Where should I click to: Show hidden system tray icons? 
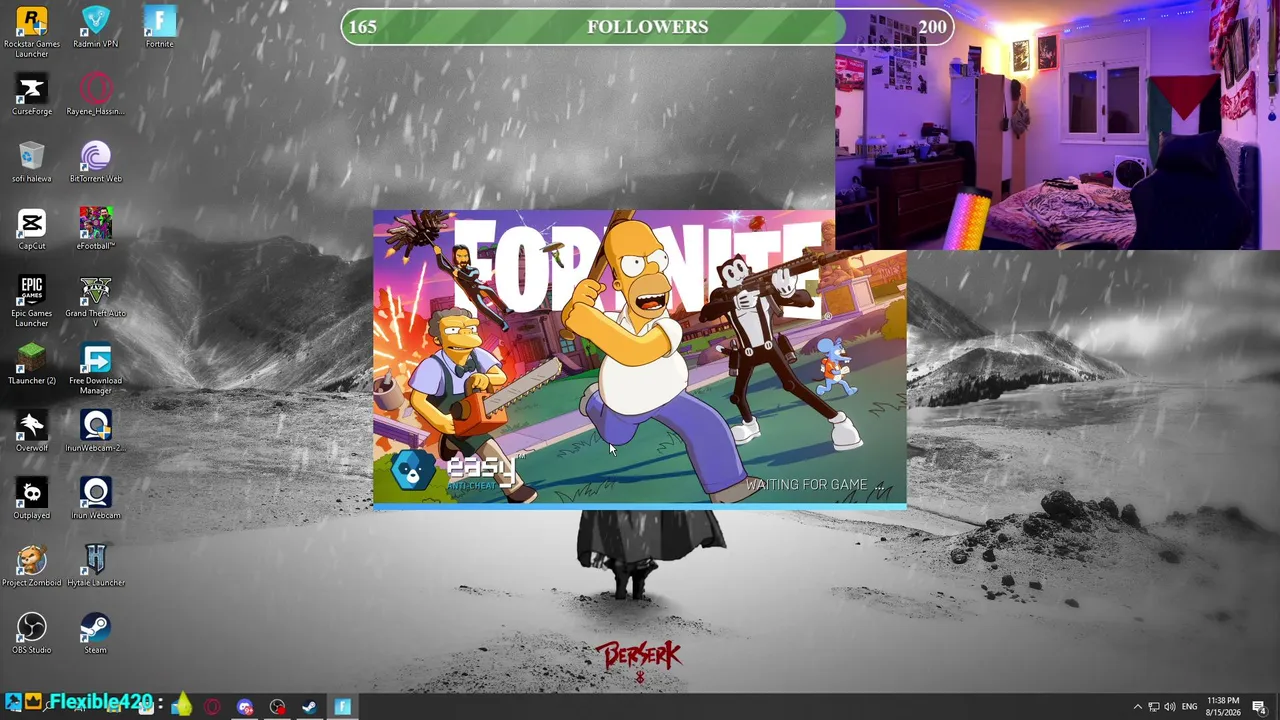coord(1137,707)
